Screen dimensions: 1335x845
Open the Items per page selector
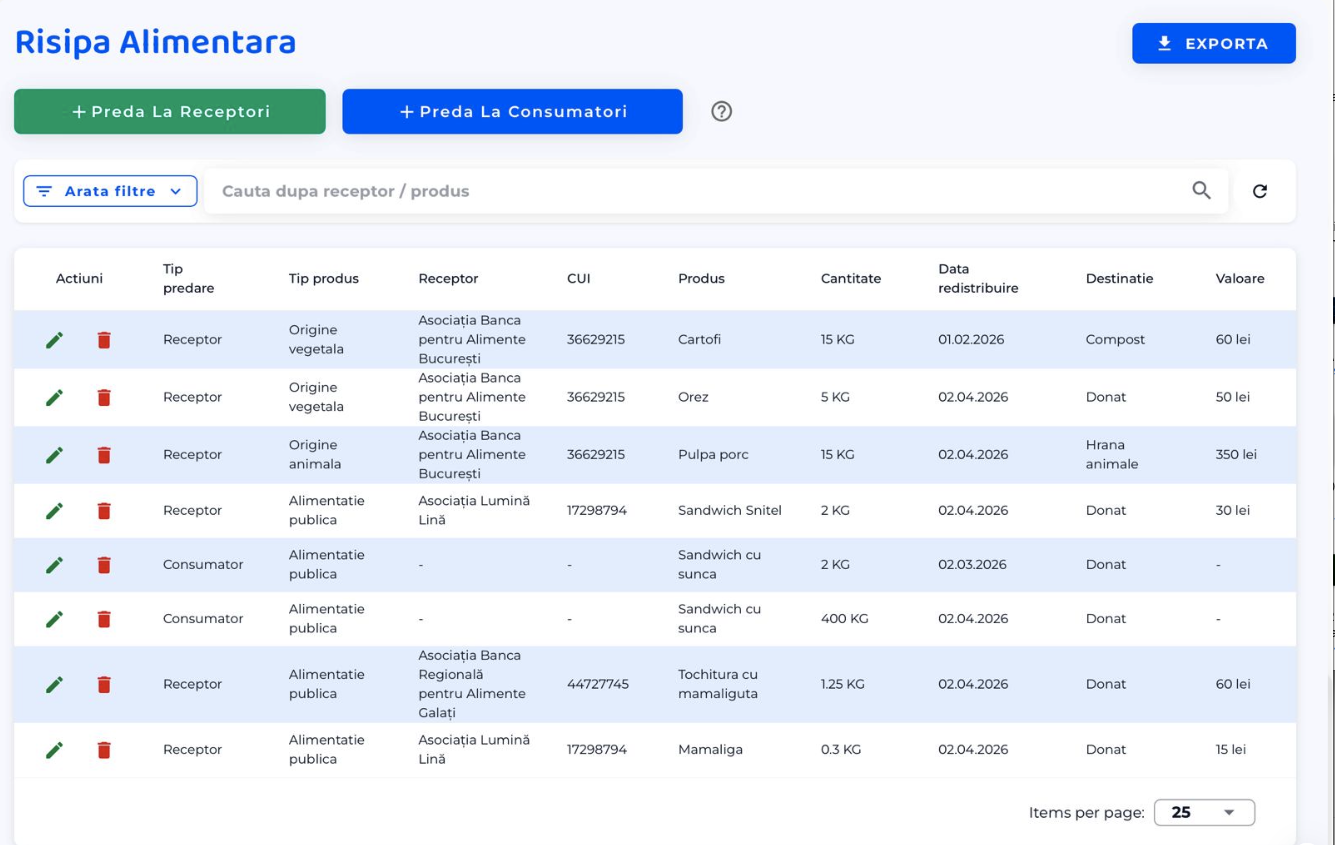pyautogui.click(x=1203, y=812)
